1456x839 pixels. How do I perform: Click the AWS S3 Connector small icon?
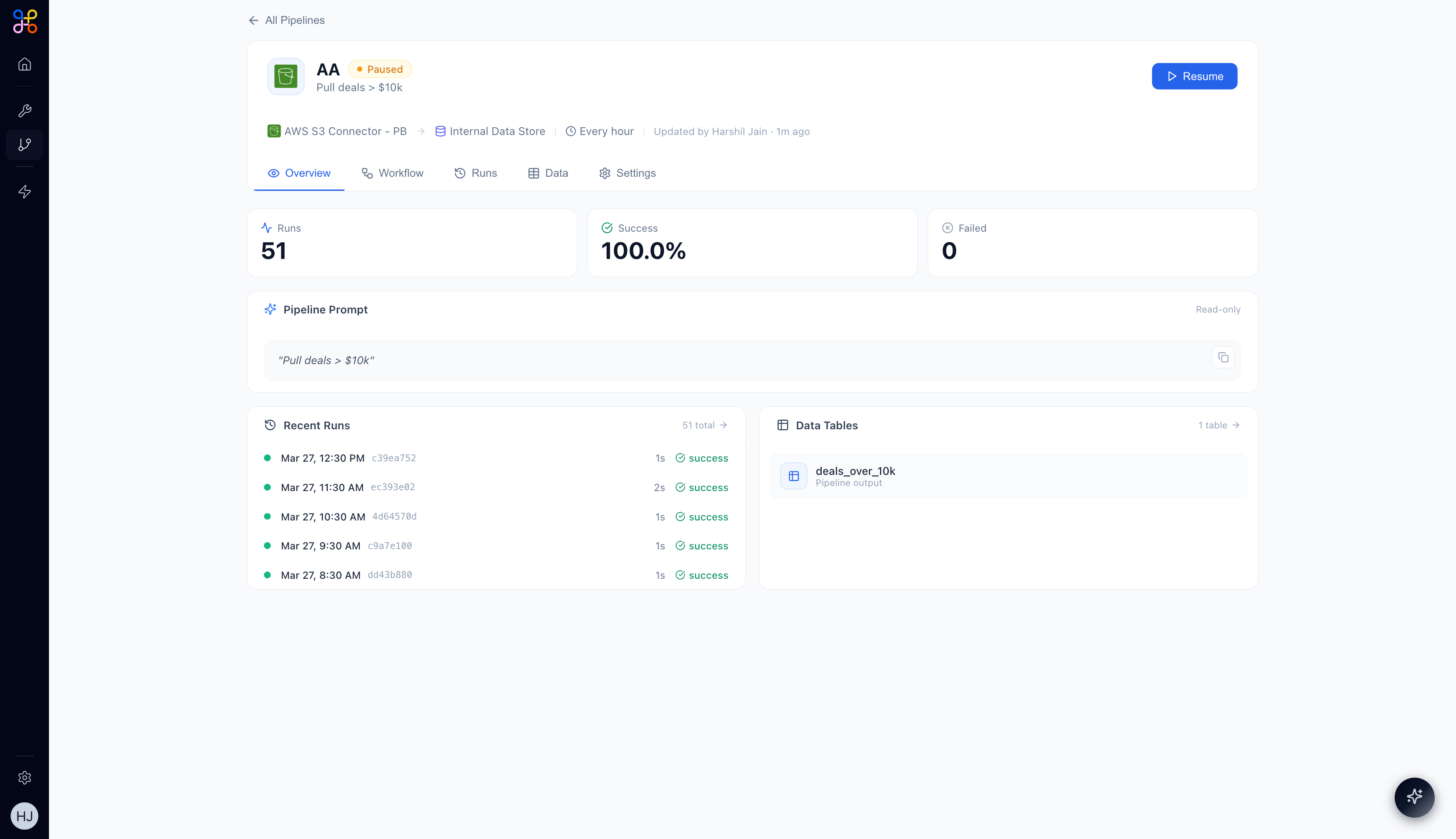tap(274, 131)
